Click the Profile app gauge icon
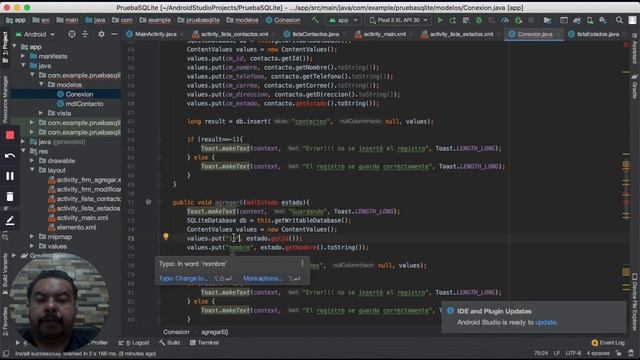The height and width of the screenshot is (360, 640). [x=505, y=20]
